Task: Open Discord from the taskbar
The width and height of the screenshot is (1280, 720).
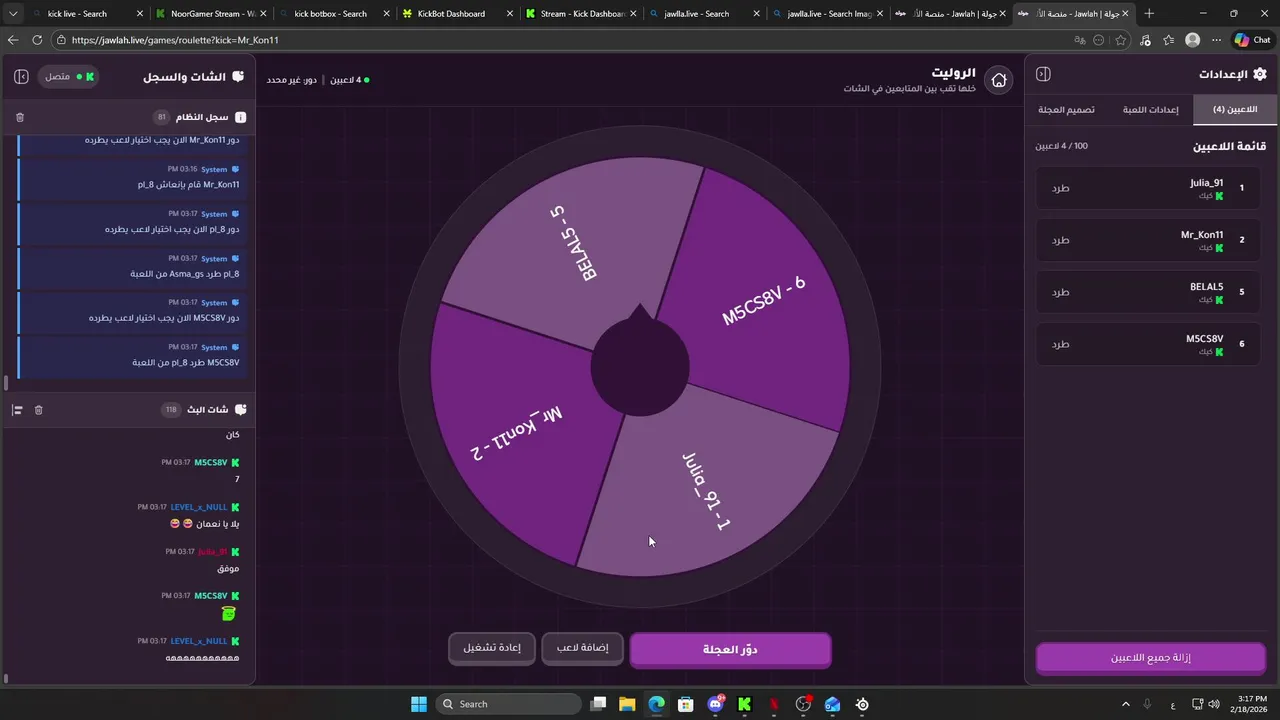Action: tap(716, 704)
